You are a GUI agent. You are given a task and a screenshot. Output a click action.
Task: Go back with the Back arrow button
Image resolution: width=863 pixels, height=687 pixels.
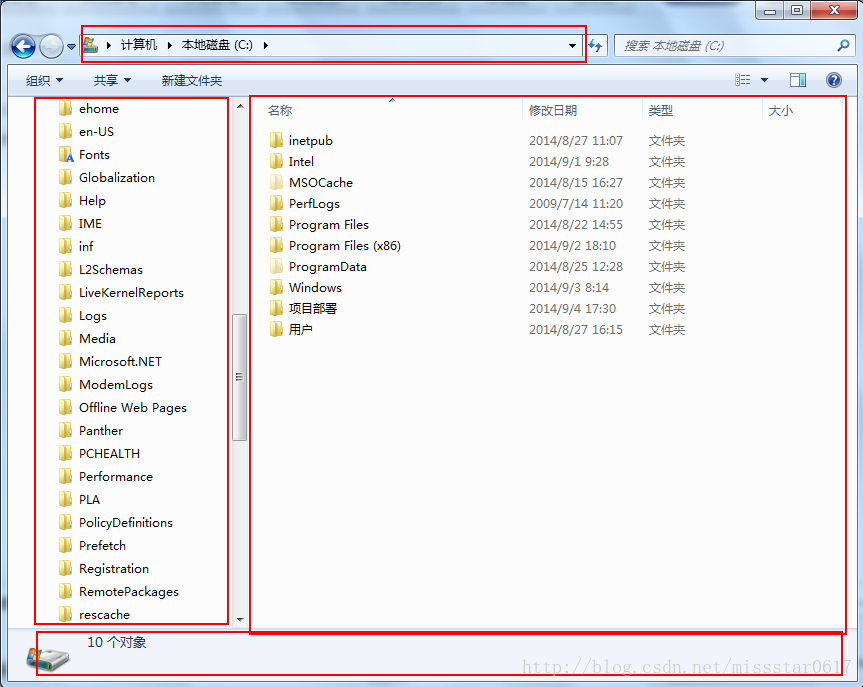[23, 46]
